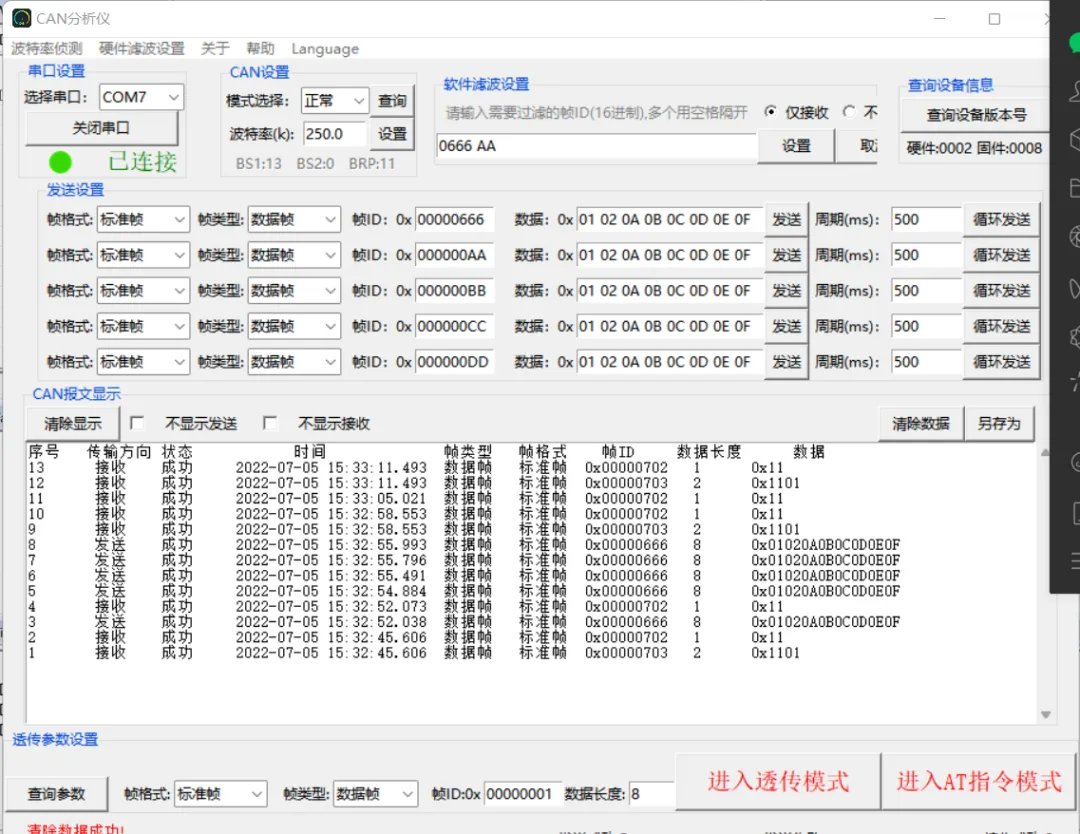This screenshot has height=834, width=1080.
Task: Click the green connection status indicator
Action: [x=61, y=163]
